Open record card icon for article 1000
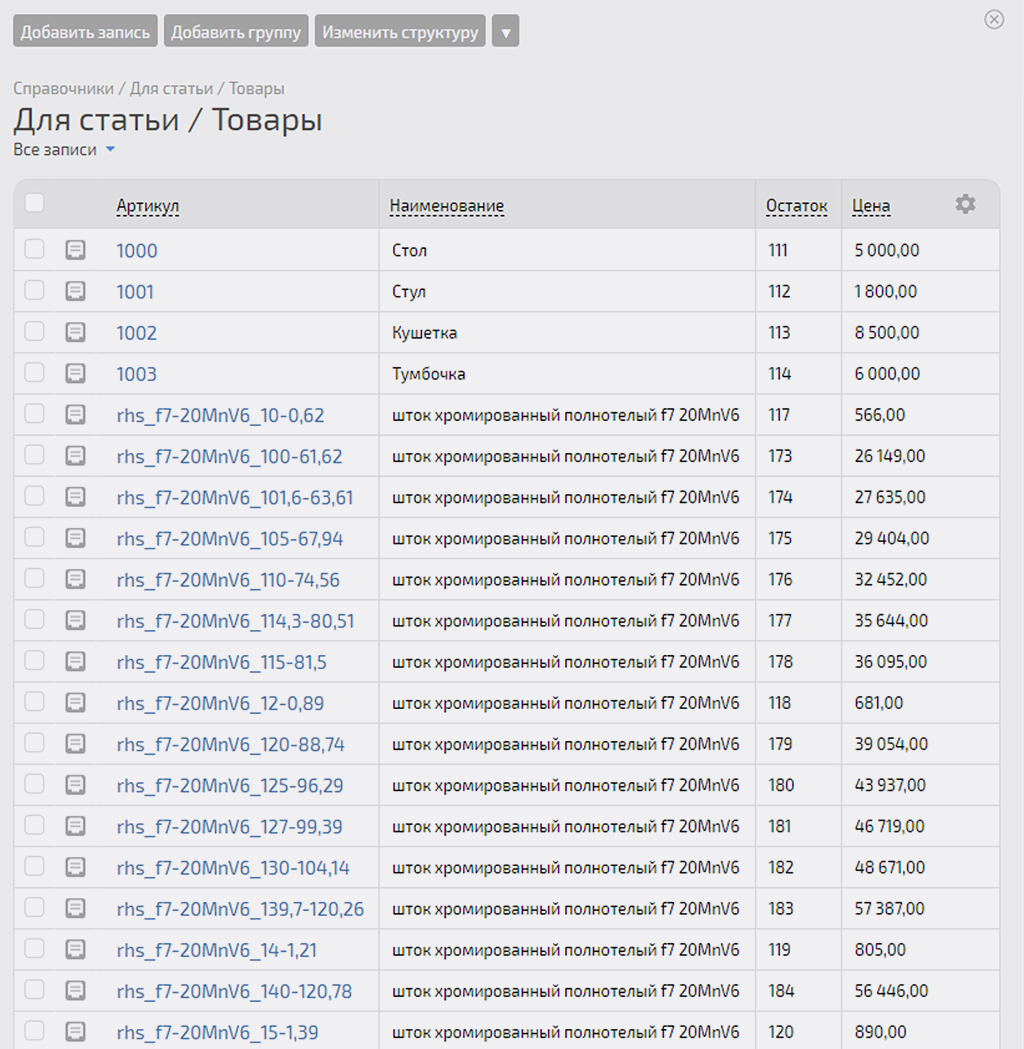Viewport: 1024px width, 1049px height. (76, 250)
